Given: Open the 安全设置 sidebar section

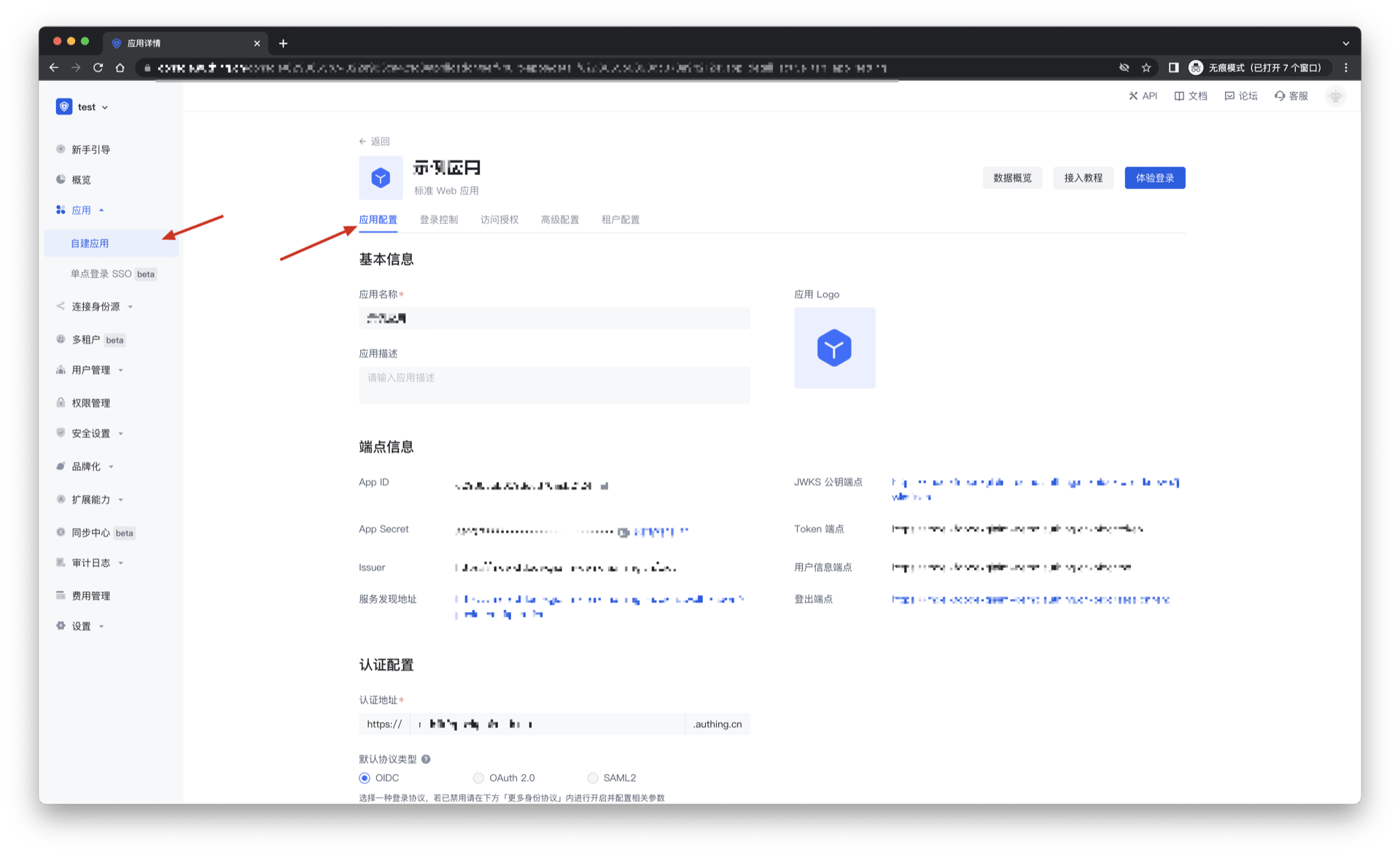Looking at the screenshot, I should pos(89,433).
